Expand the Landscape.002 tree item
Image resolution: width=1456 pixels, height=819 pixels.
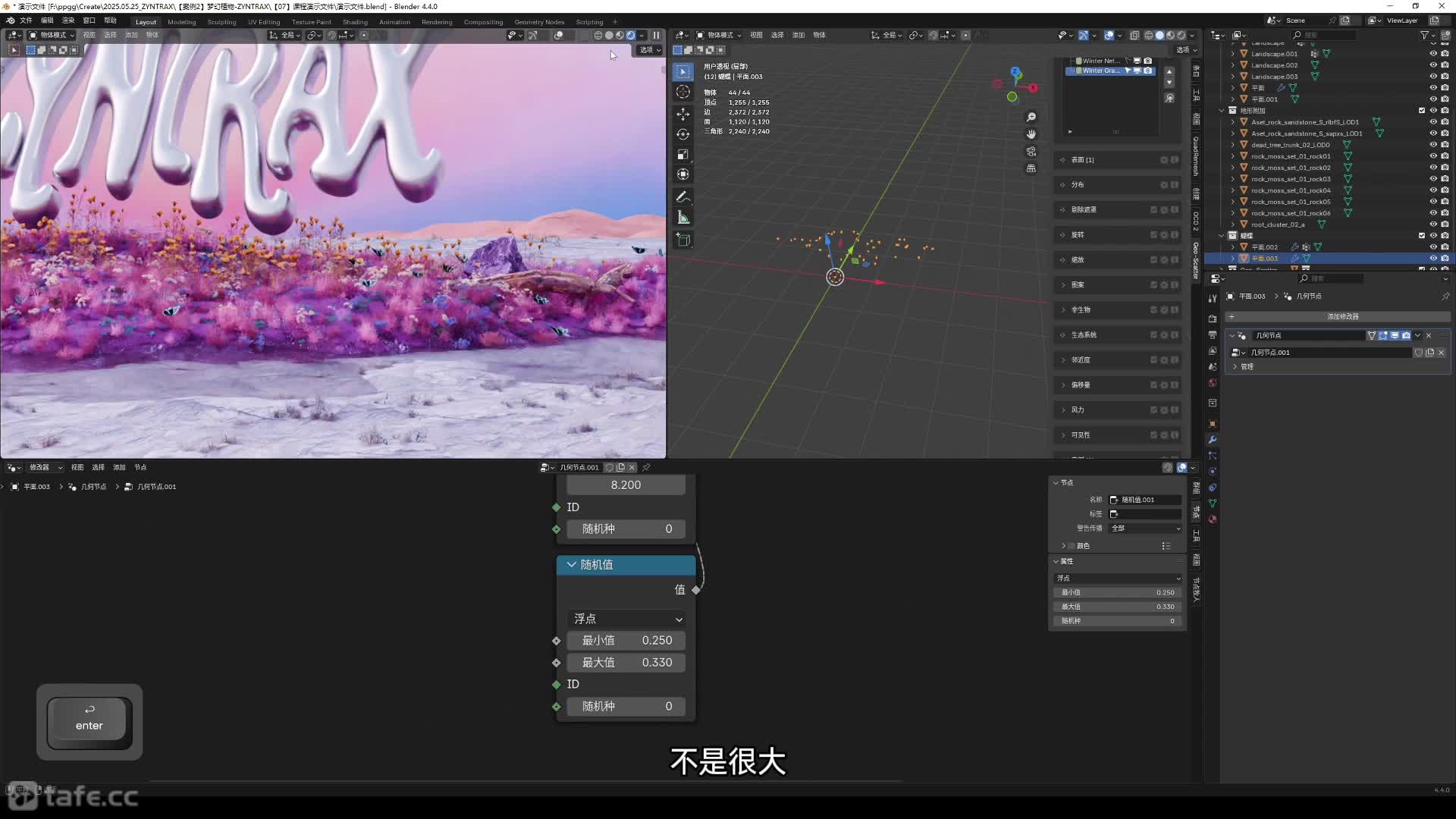[1233, 65]
